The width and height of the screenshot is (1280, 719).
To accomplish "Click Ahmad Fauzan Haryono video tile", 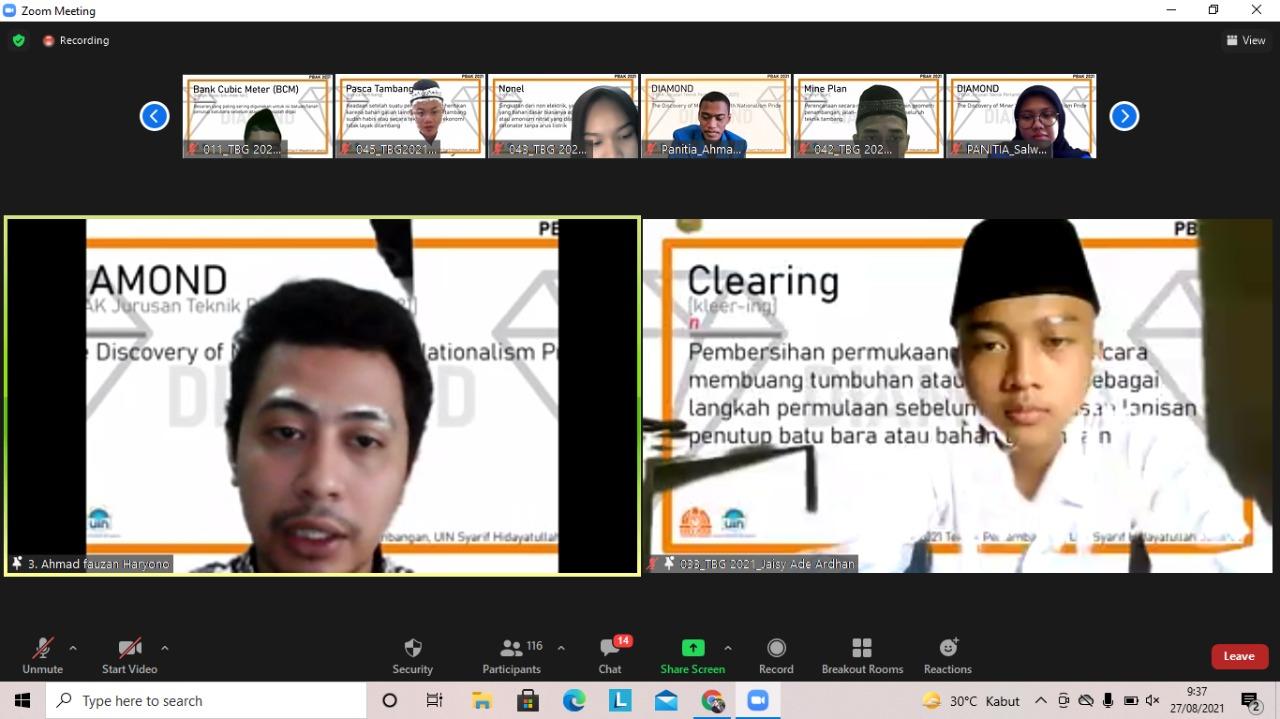I will coord(322,396).
